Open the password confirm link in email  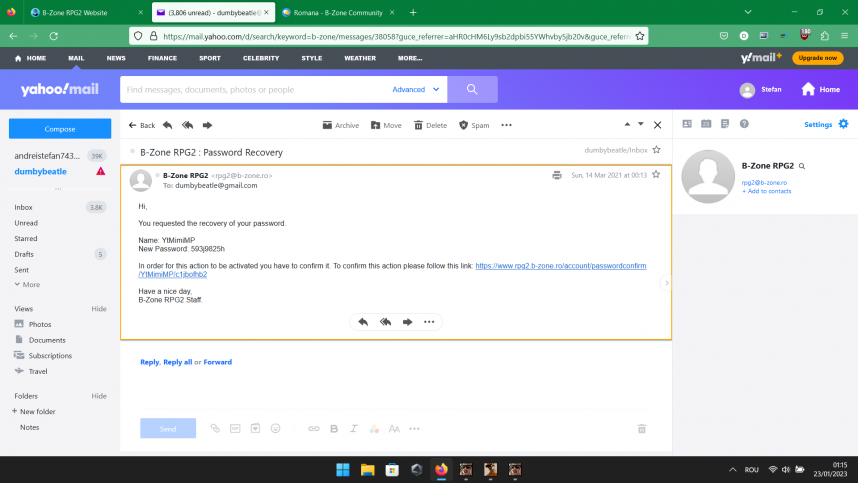pyautogui.click(x=560, y=266)
